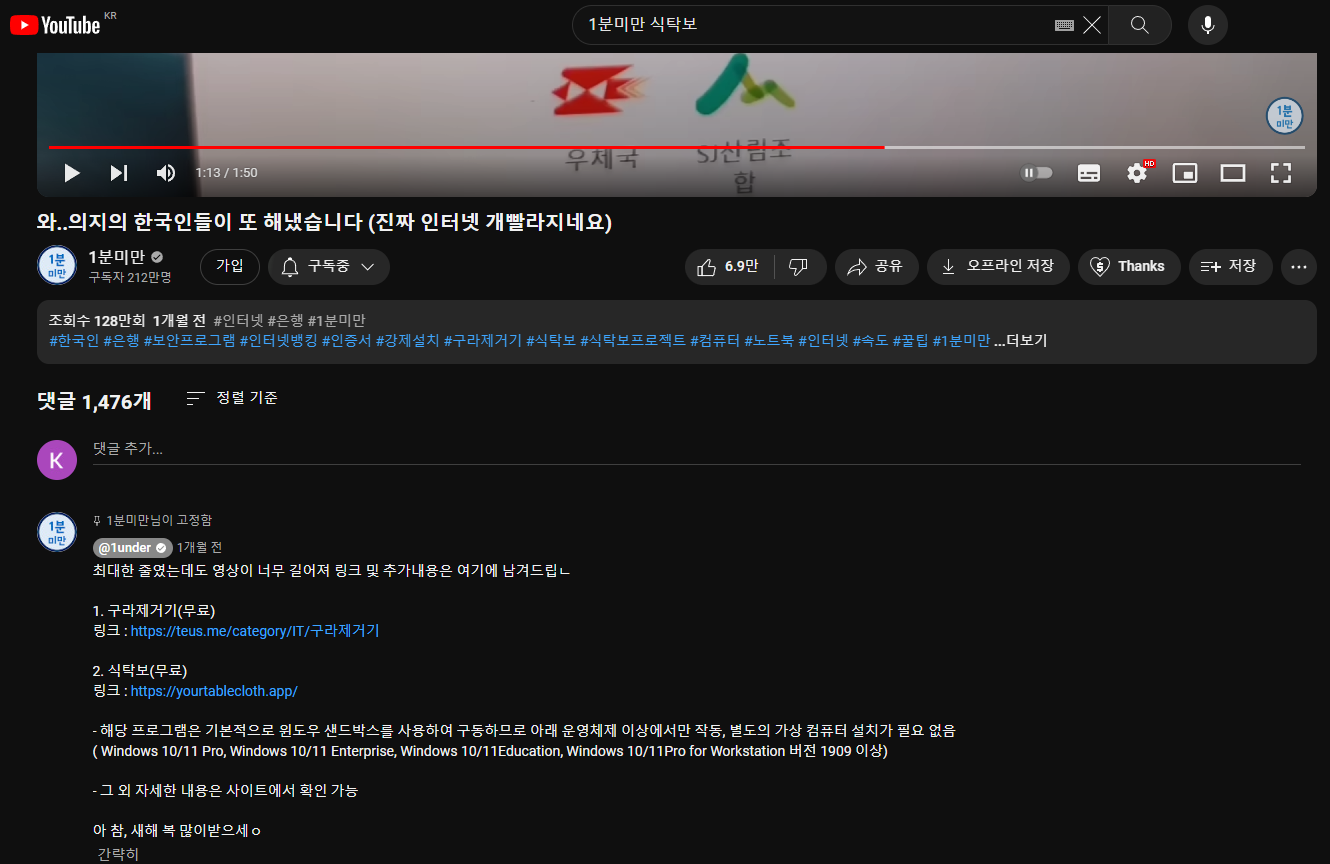1330x864 pixels.
Task: Open 1분미만 channel avatar below title
Action: tap(57, 266)
